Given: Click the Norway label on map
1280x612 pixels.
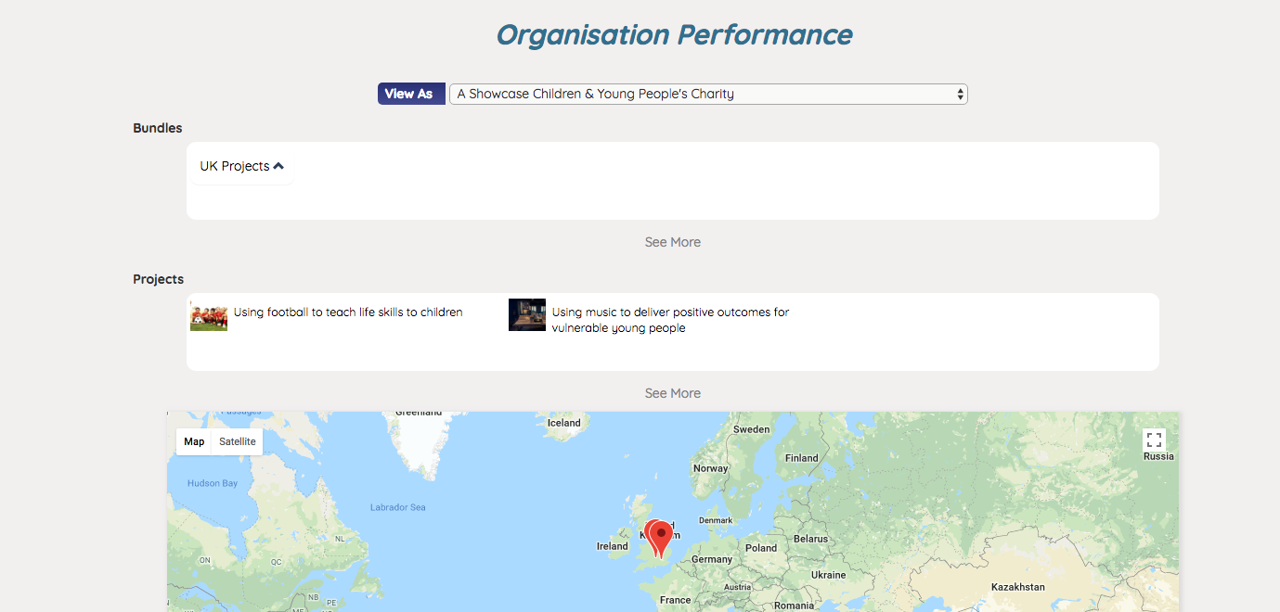Looking at the screenshot, I should (711, 468).
